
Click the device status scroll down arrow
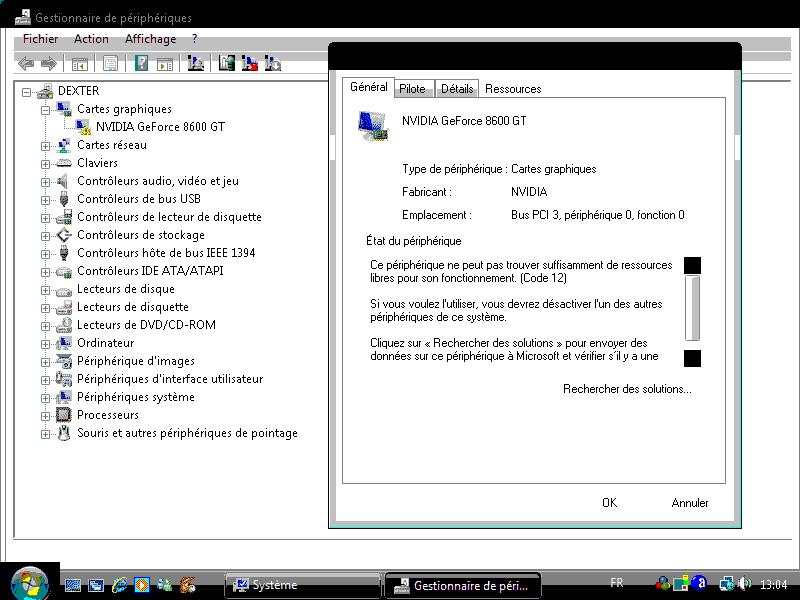click(x=692, y=358)
